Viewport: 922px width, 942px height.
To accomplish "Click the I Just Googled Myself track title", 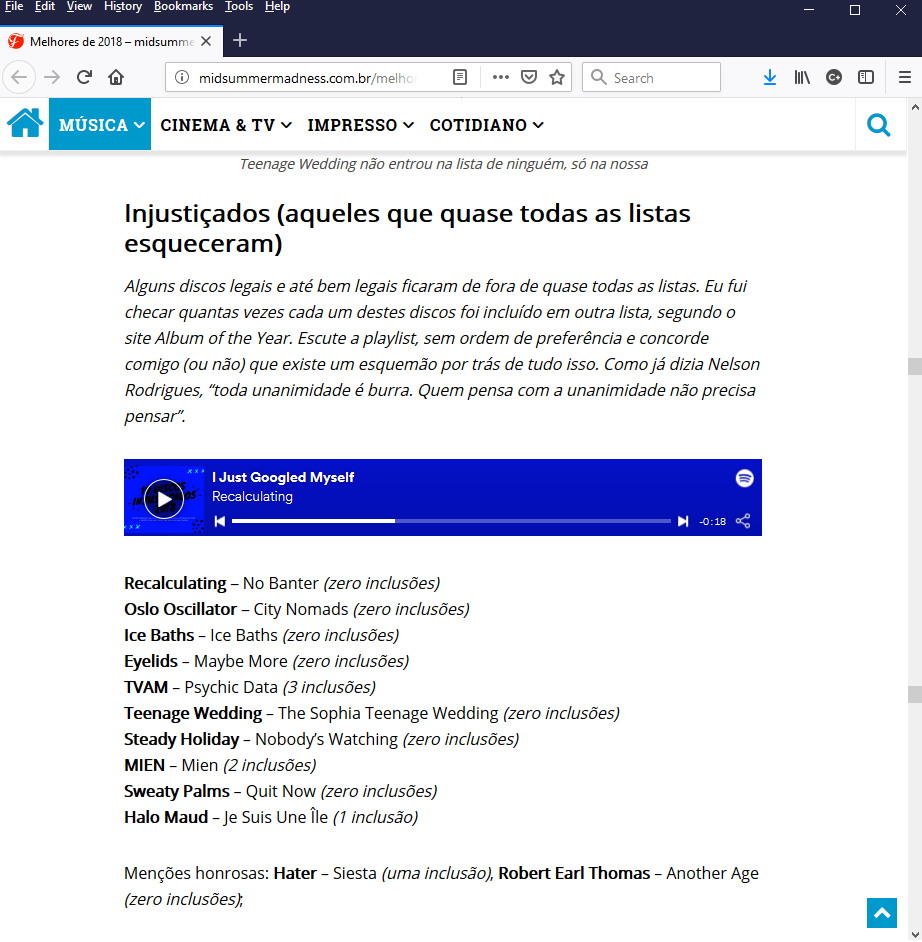I will point(283,478).
